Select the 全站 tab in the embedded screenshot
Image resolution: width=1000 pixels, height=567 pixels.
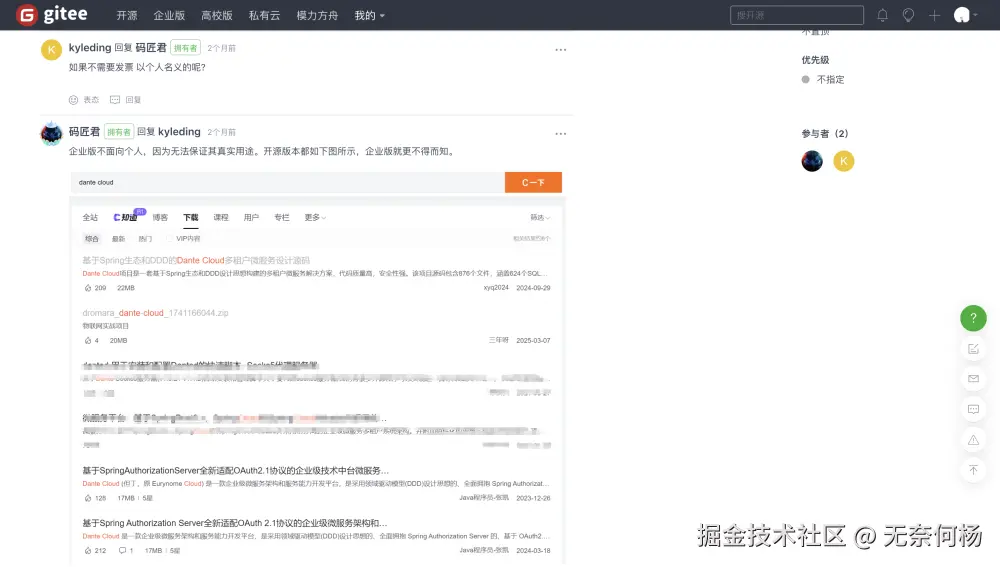tap(90, 217)
